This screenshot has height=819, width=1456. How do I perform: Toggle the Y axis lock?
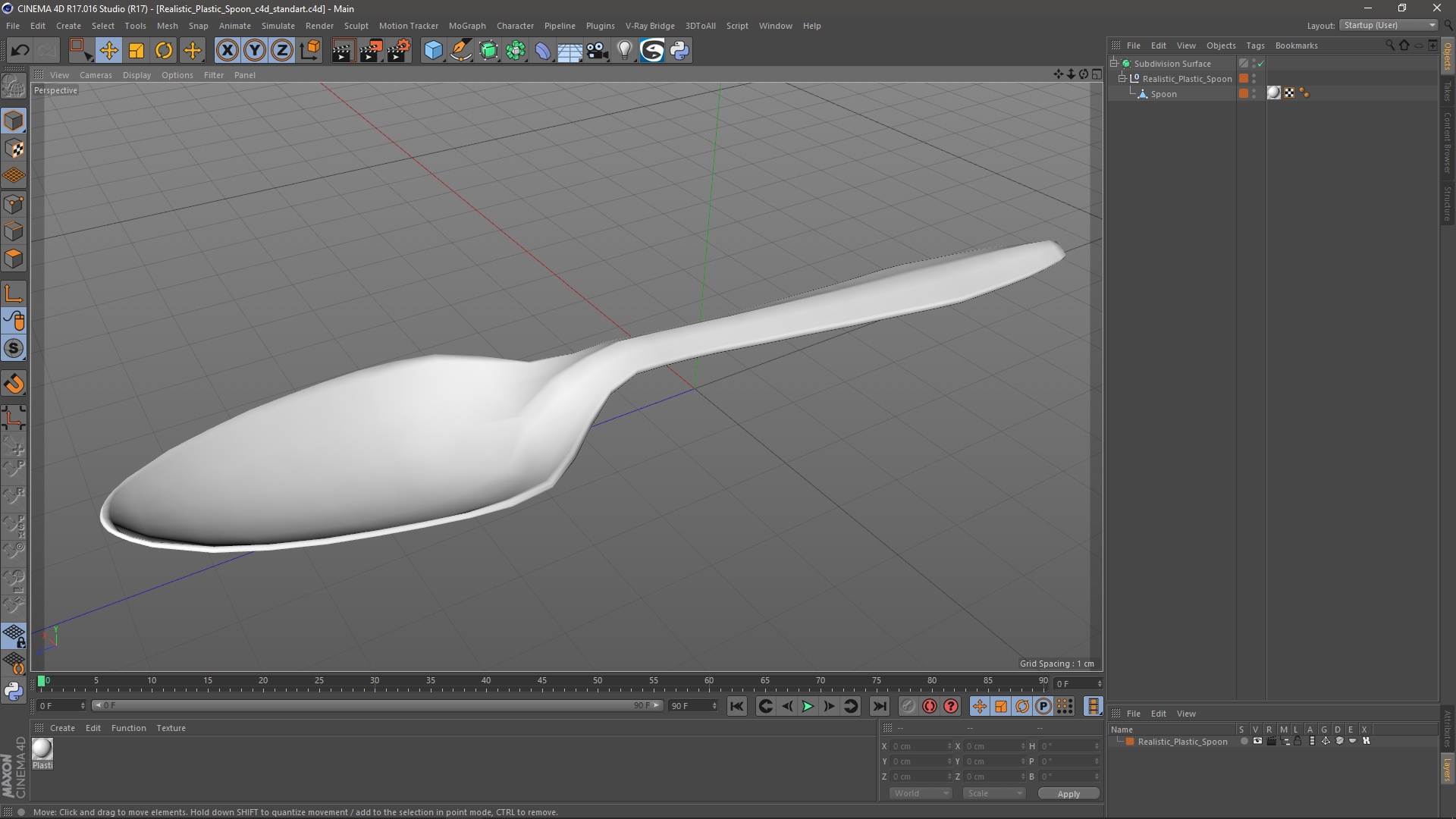tap(255, 51)
